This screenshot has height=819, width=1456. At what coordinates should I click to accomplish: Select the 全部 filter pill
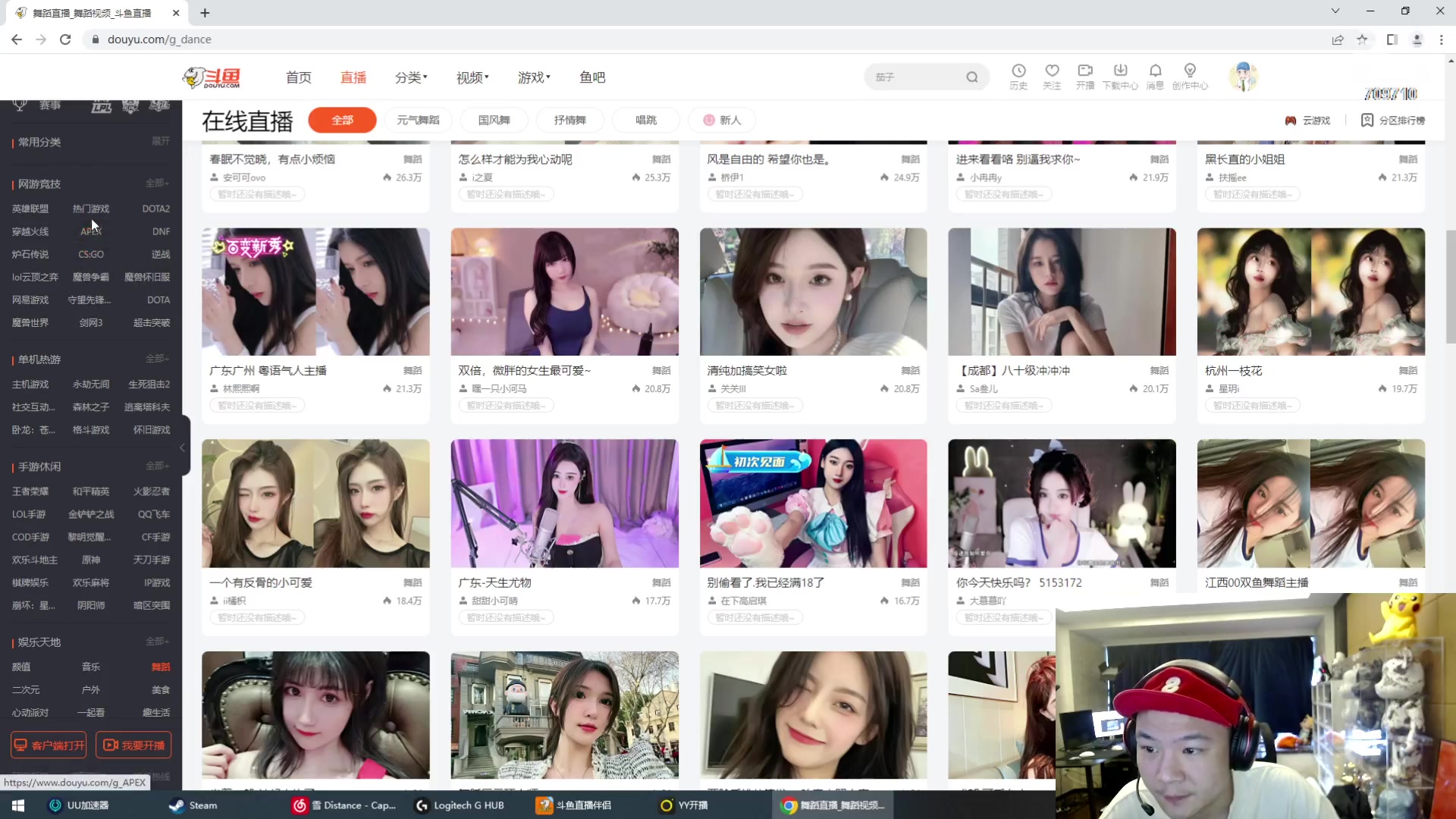[342, 120]
